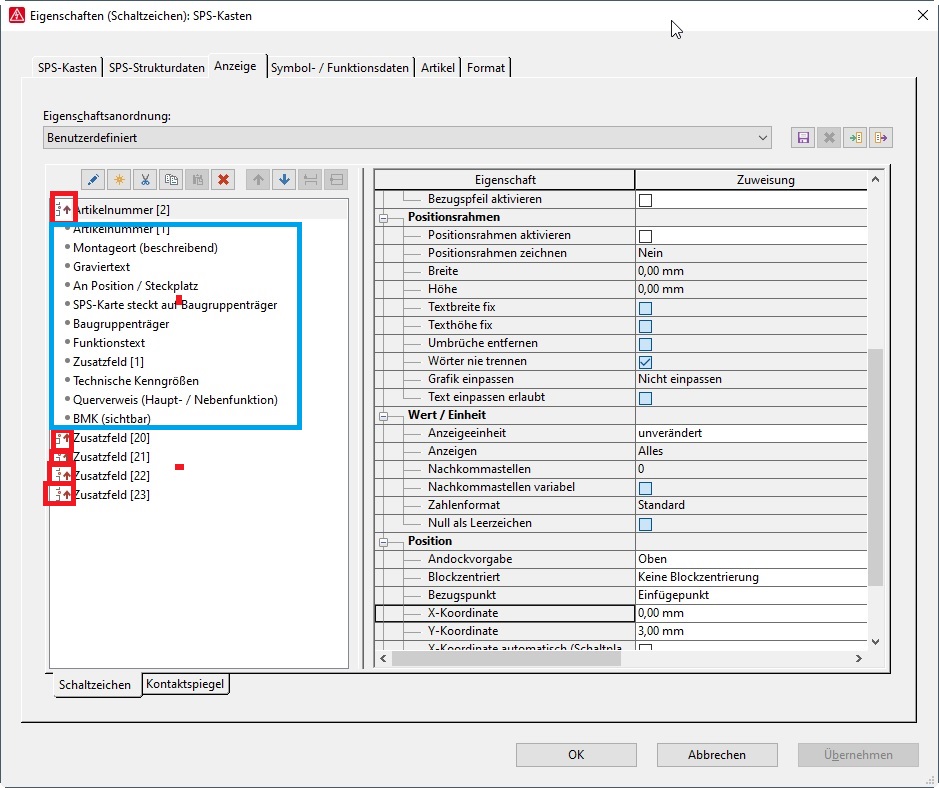Screen dimensions: 939x788
Task: Switch to the Kontaktspiegel bottom tab
Action: [x=185, y=683]
